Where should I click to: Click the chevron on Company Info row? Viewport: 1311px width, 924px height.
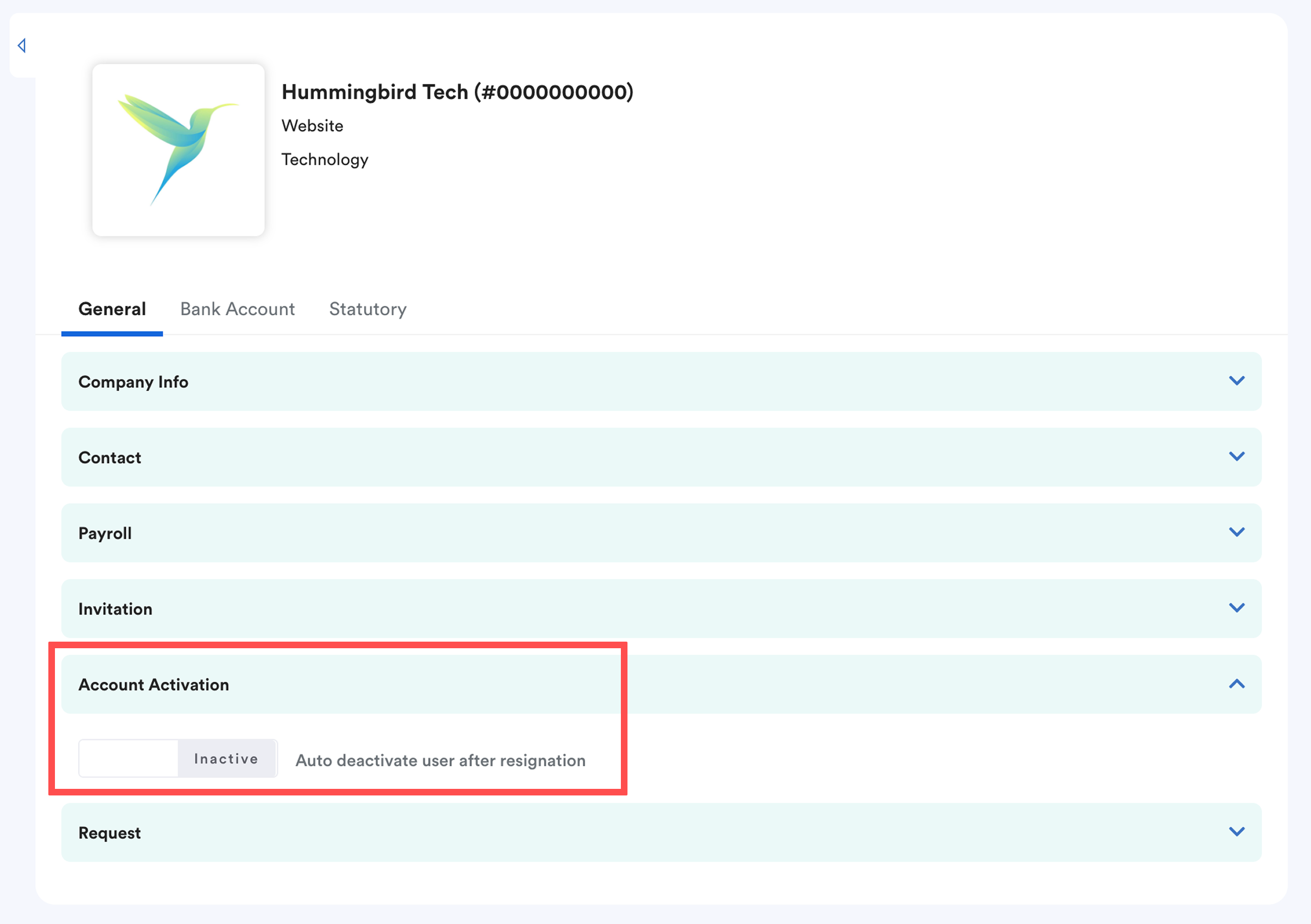pyautogui.click(x=1236, y=381)
